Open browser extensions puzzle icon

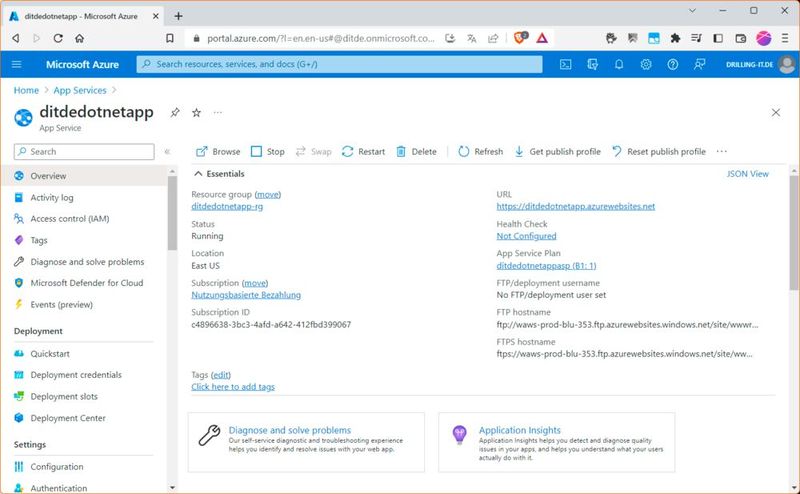pyautogui.click(x=675, y=38)
